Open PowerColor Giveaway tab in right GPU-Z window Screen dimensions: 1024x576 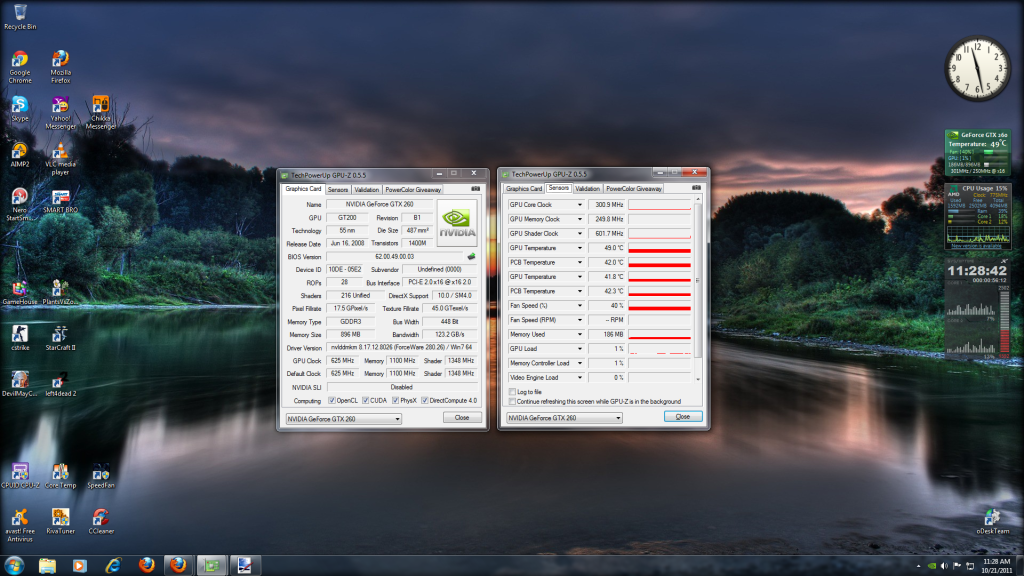(633, 189)
